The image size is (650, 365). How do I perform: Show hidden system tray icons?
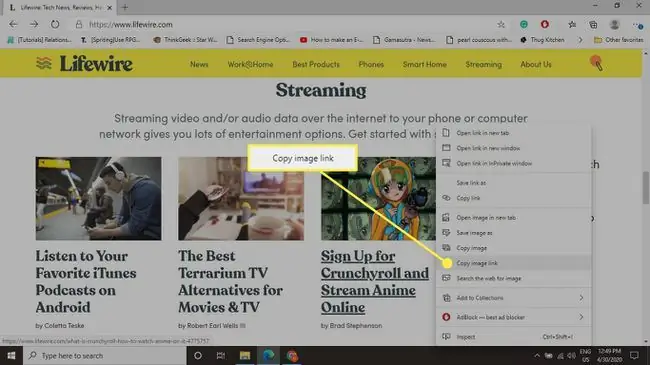coord(537,356)
